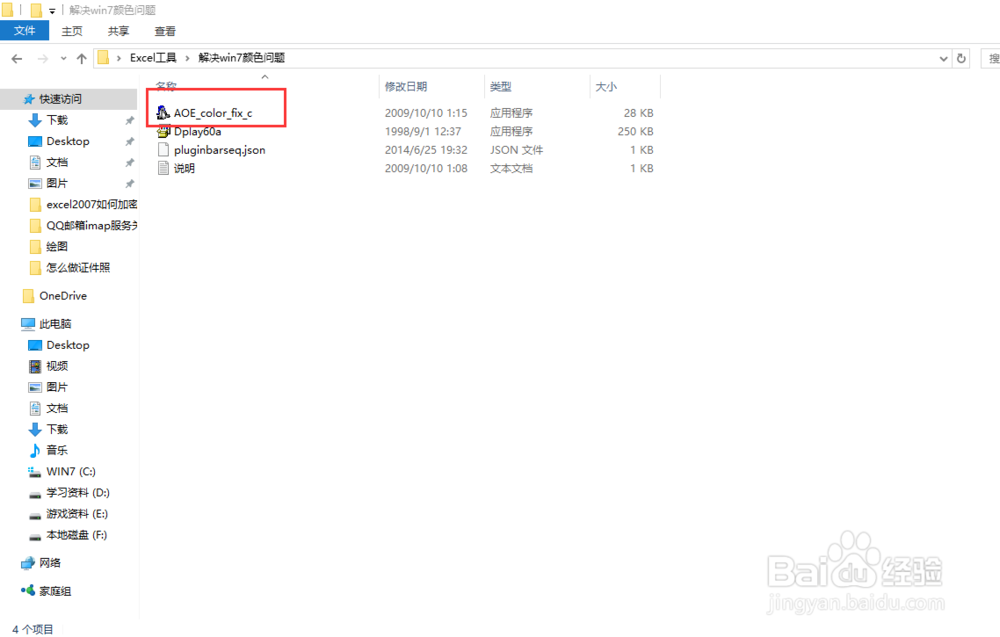Click the 解决win7颜色问题 breadcrumb segment
Screen dimensions: 1000x637
coord(241,58)
